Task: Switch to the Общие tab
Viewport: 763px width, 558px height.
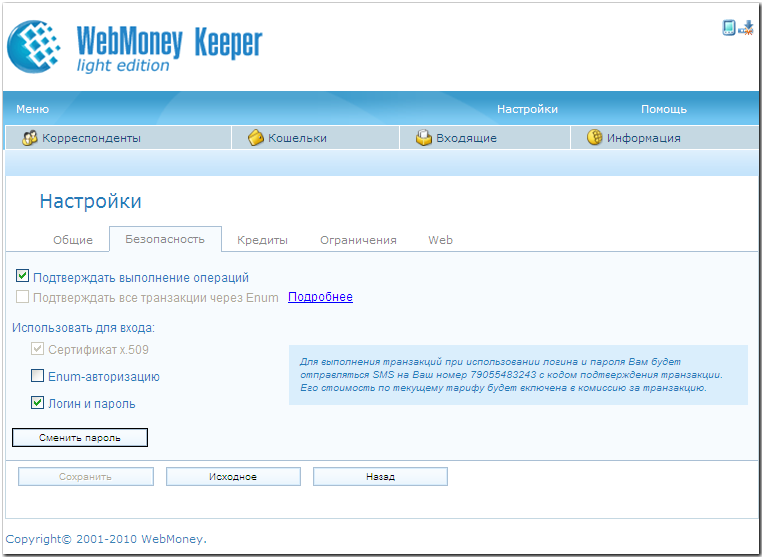Action: click(x=73, y=240)
